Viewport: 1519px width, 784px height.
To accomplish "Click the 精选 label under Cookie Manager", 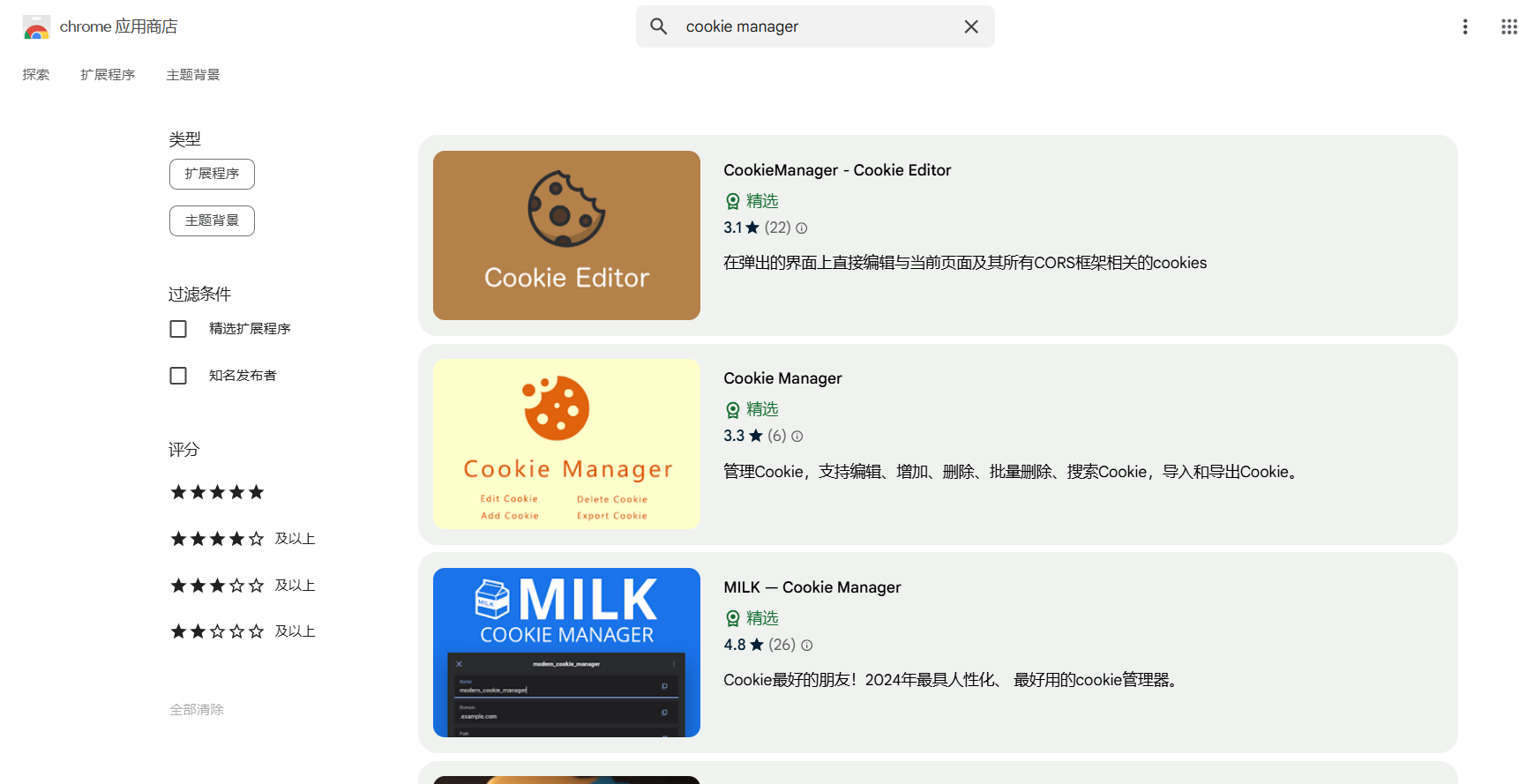I will click(x=762, y=409).
